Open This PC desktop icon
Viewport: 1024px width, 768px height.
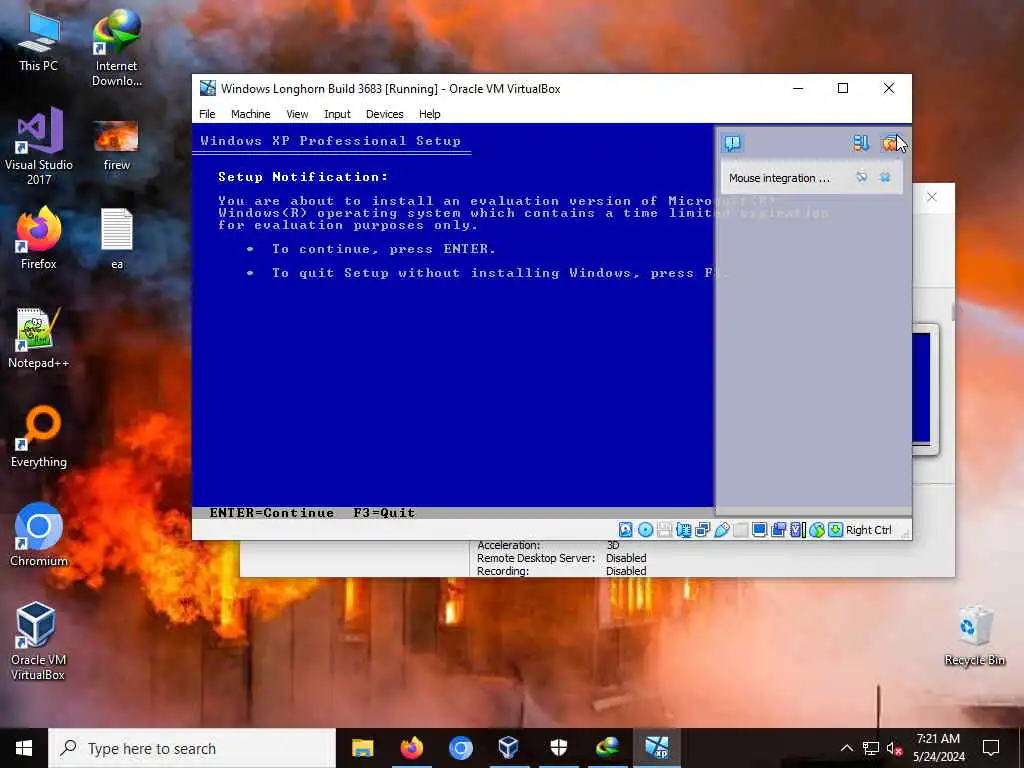tap(39, 40)
